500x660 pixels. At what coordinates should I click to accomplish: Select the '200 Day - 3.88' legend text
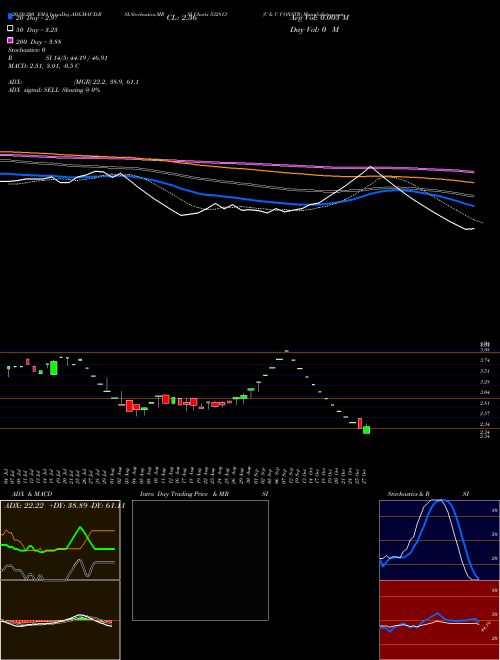[x=38, y=41]
